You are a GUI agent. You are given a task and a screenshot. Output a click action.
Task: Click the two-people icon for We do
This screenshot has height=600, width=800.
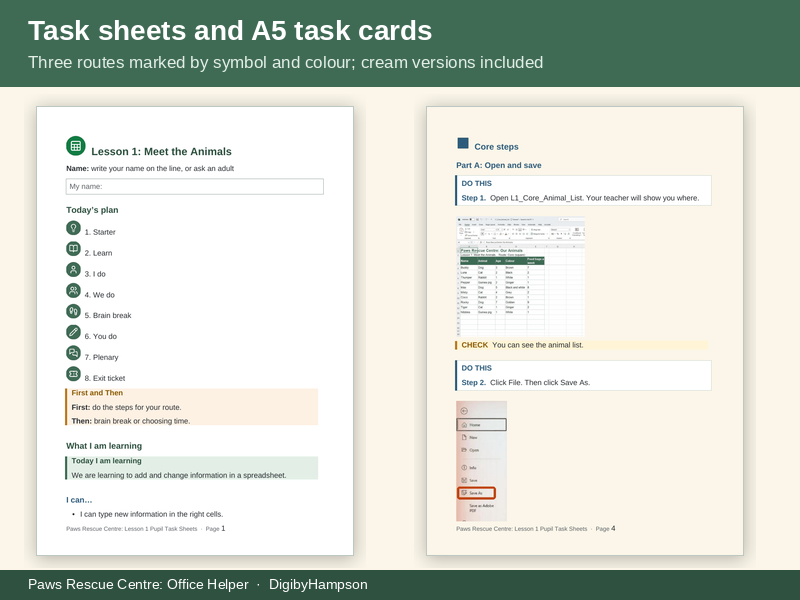(x=73, y=290)
